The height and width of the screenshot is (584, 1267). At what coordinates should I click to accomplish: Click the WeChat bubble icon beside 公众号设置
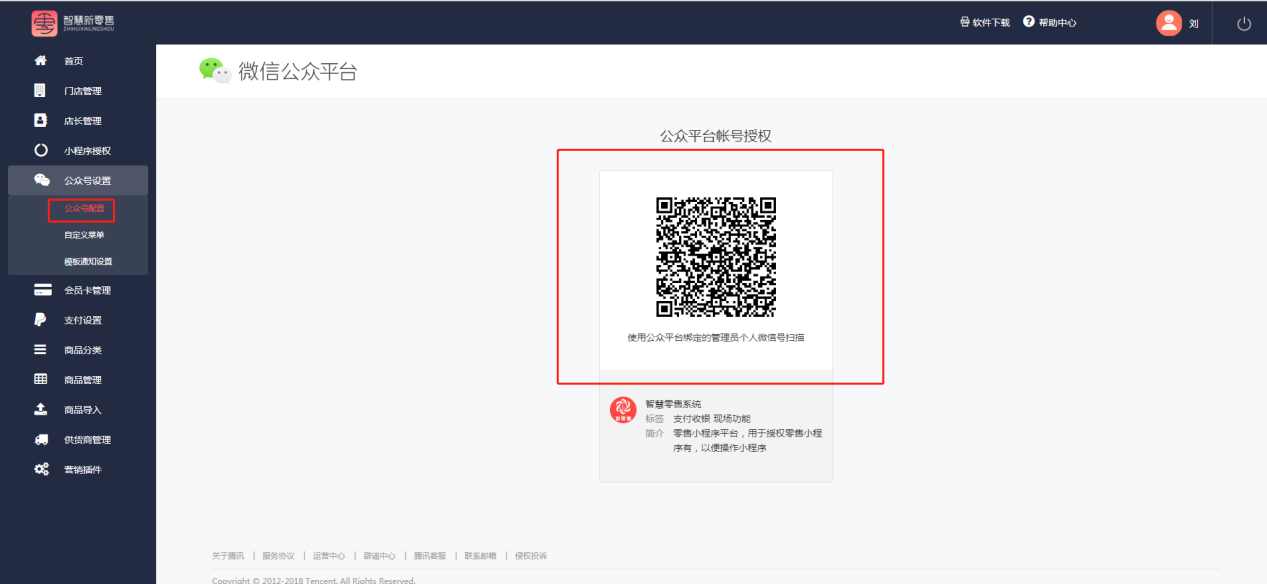pos(42,180)
